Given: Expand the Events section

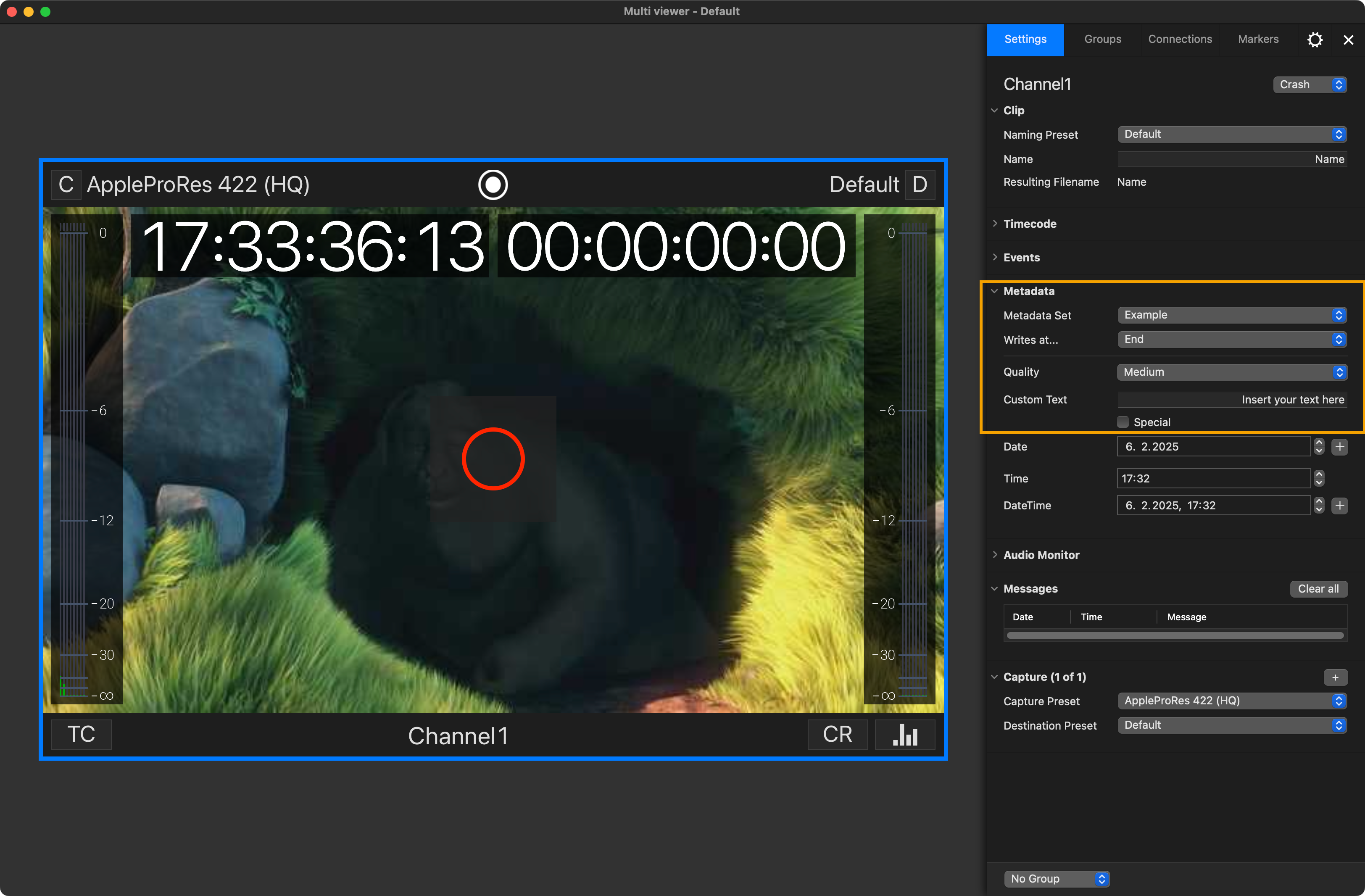Looking at the screenshot, I should [x=994, y=257].
